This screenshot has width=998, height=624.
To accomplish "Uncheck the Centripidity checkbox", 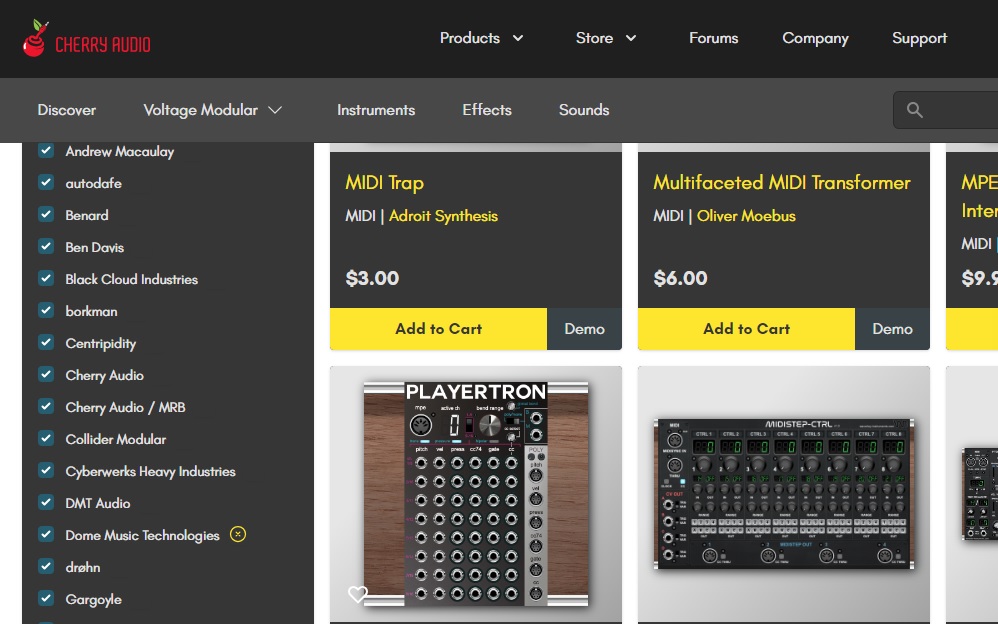I will click(46, 342).
